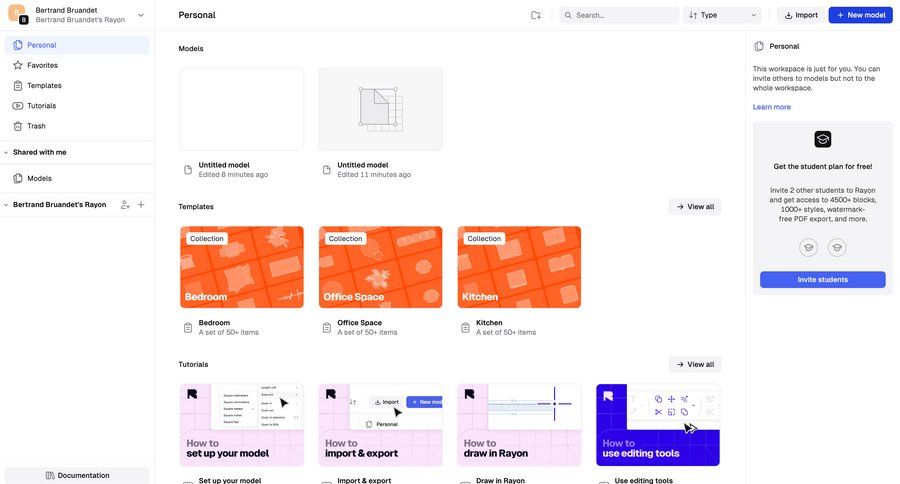Click the new folder icon beside search
This screenshot has width=900, height=484.
(536, 15)
